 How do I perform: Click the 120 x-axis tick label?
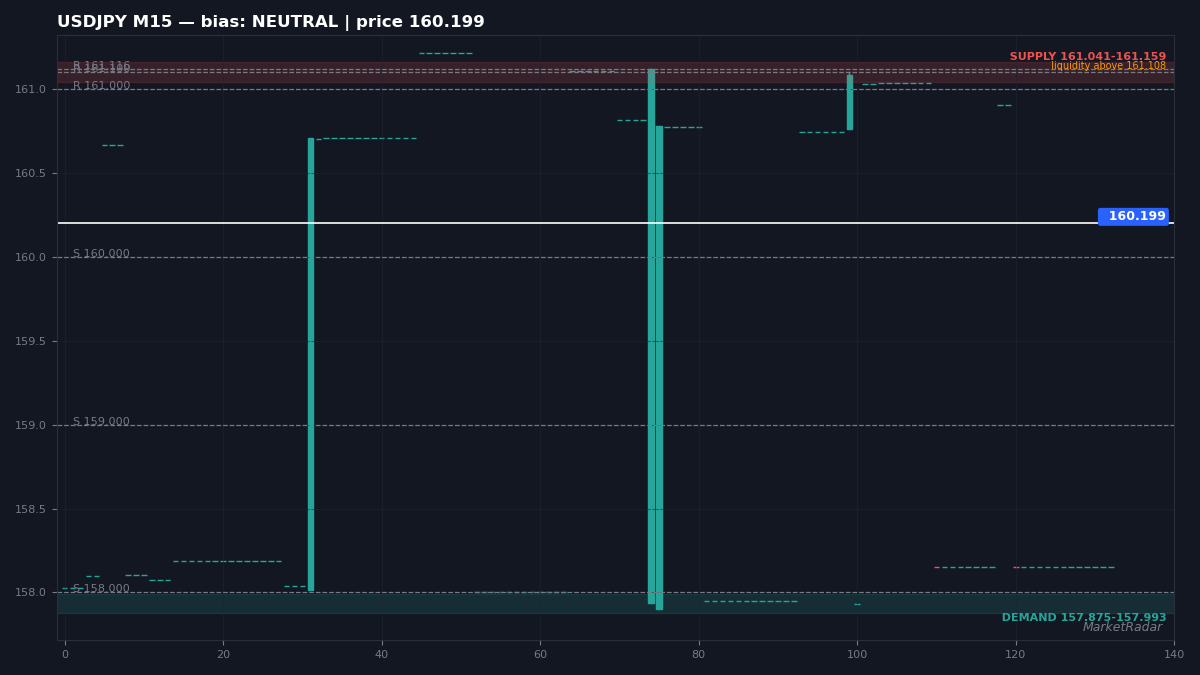tap(1016, 655)
